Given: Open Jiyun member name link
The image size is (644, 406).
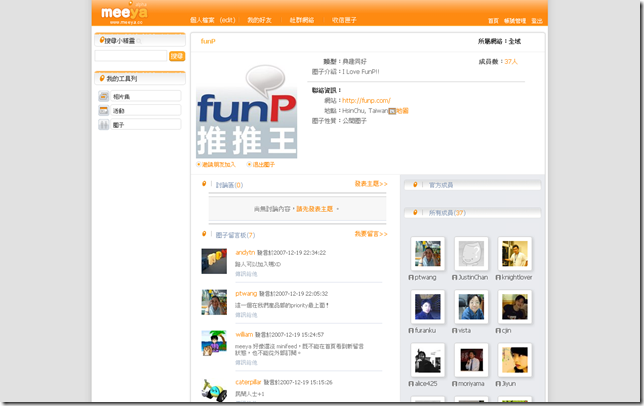Looking at the screenshot, I should click(508, 383).
